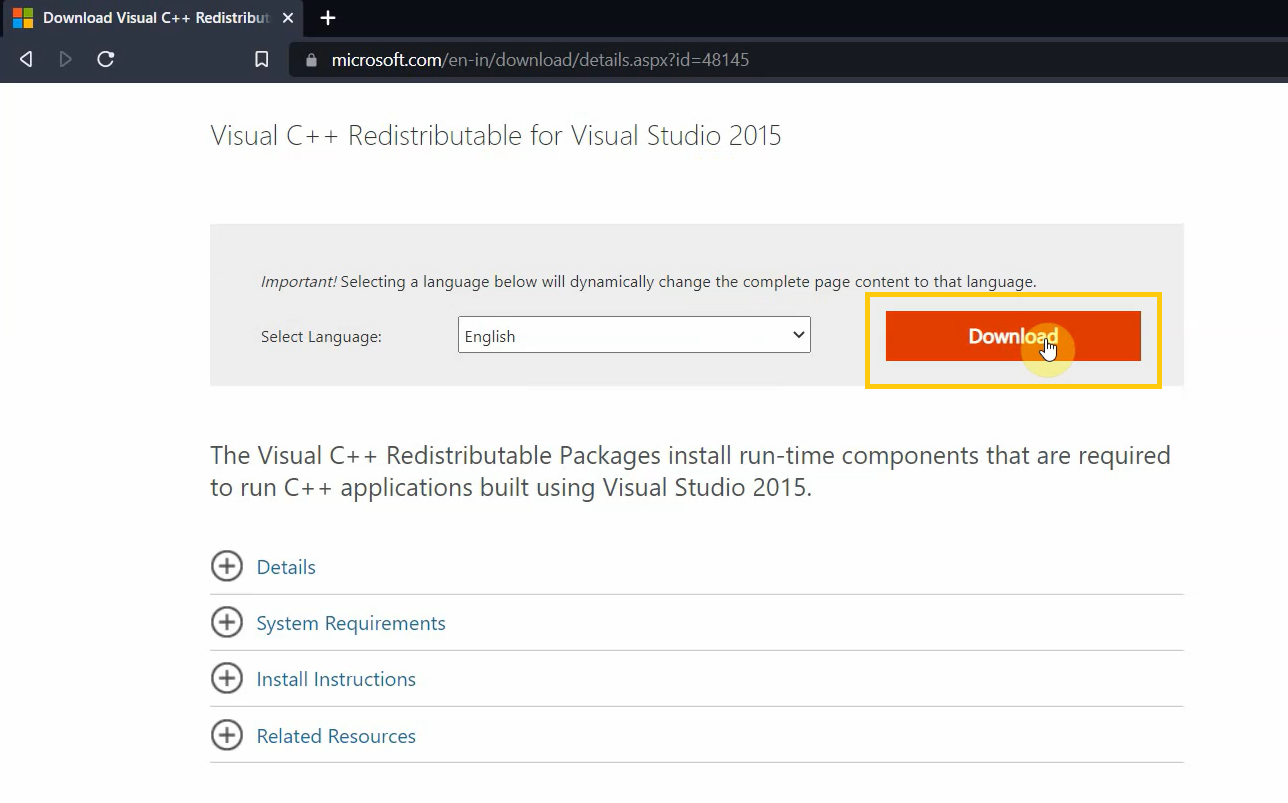Expand Related Resources using its plus icon
1288x803 pixels.
227,736
